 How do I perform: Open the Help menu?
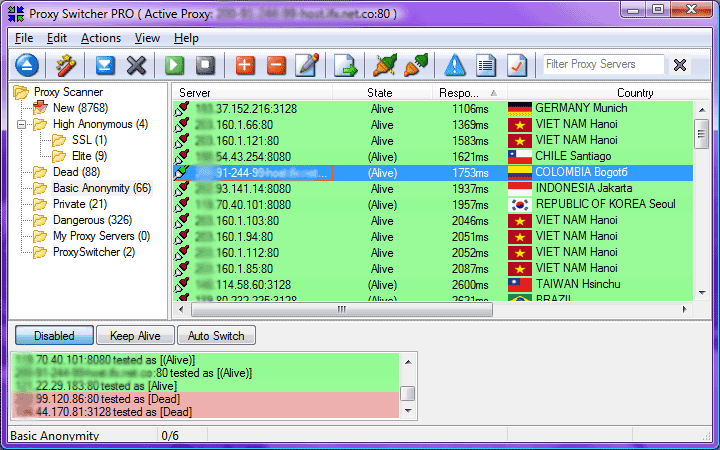[186, 38]
